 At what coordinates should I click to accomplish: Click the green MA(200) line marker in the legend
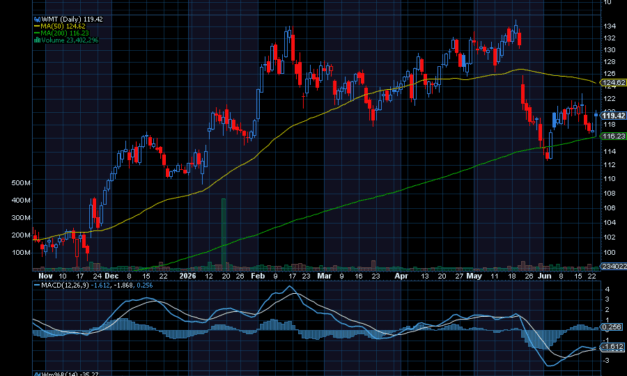[x=37, y=33]
